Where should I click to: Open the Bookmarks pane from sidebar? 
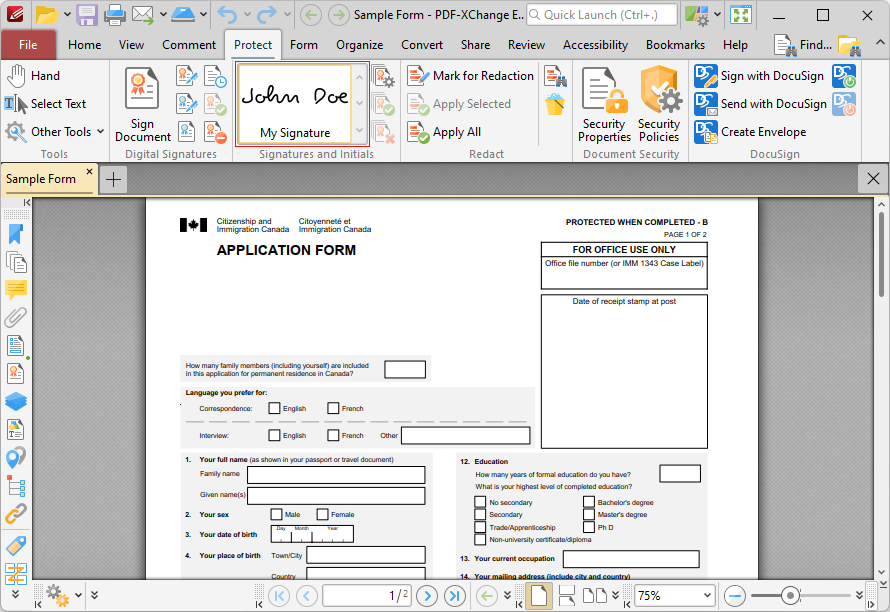(x=16, y=234)
